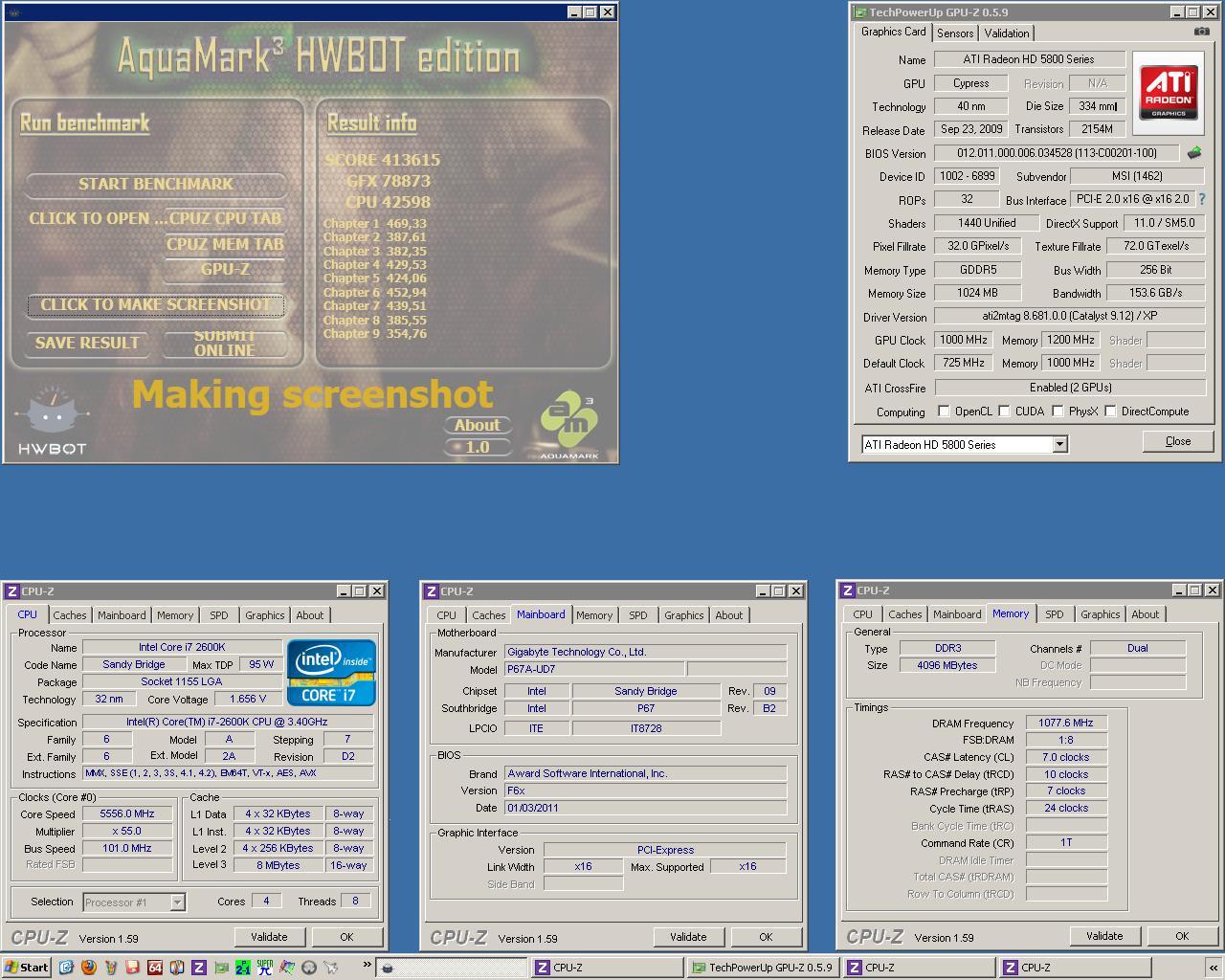The height and width of the screenshot is (980, 1225).
Task: Click the green P 2-1 quick launch icon
Action: click(x=243, y=968)
